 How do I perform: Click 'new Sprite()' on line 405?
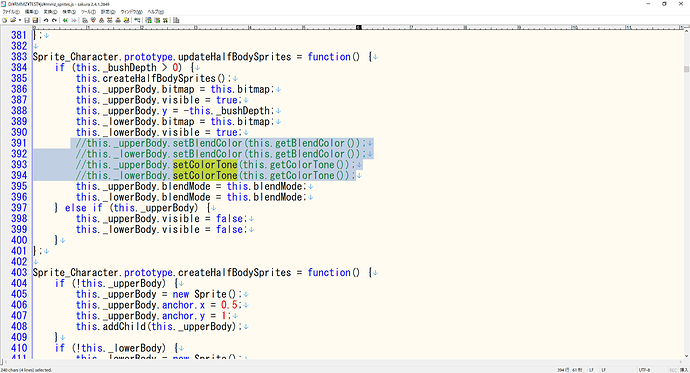pos(205,294)
